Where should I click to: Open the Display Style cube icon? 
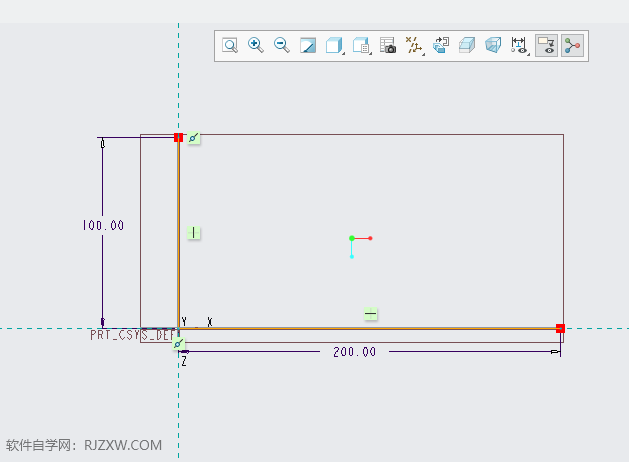333,45
